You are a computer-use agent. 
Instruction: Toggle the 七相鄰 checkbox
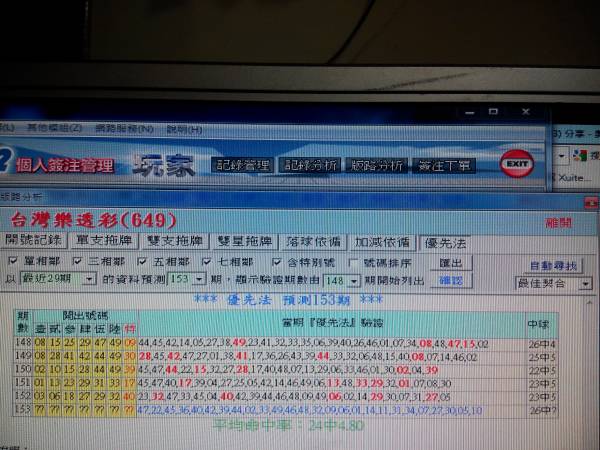(206, 262)
